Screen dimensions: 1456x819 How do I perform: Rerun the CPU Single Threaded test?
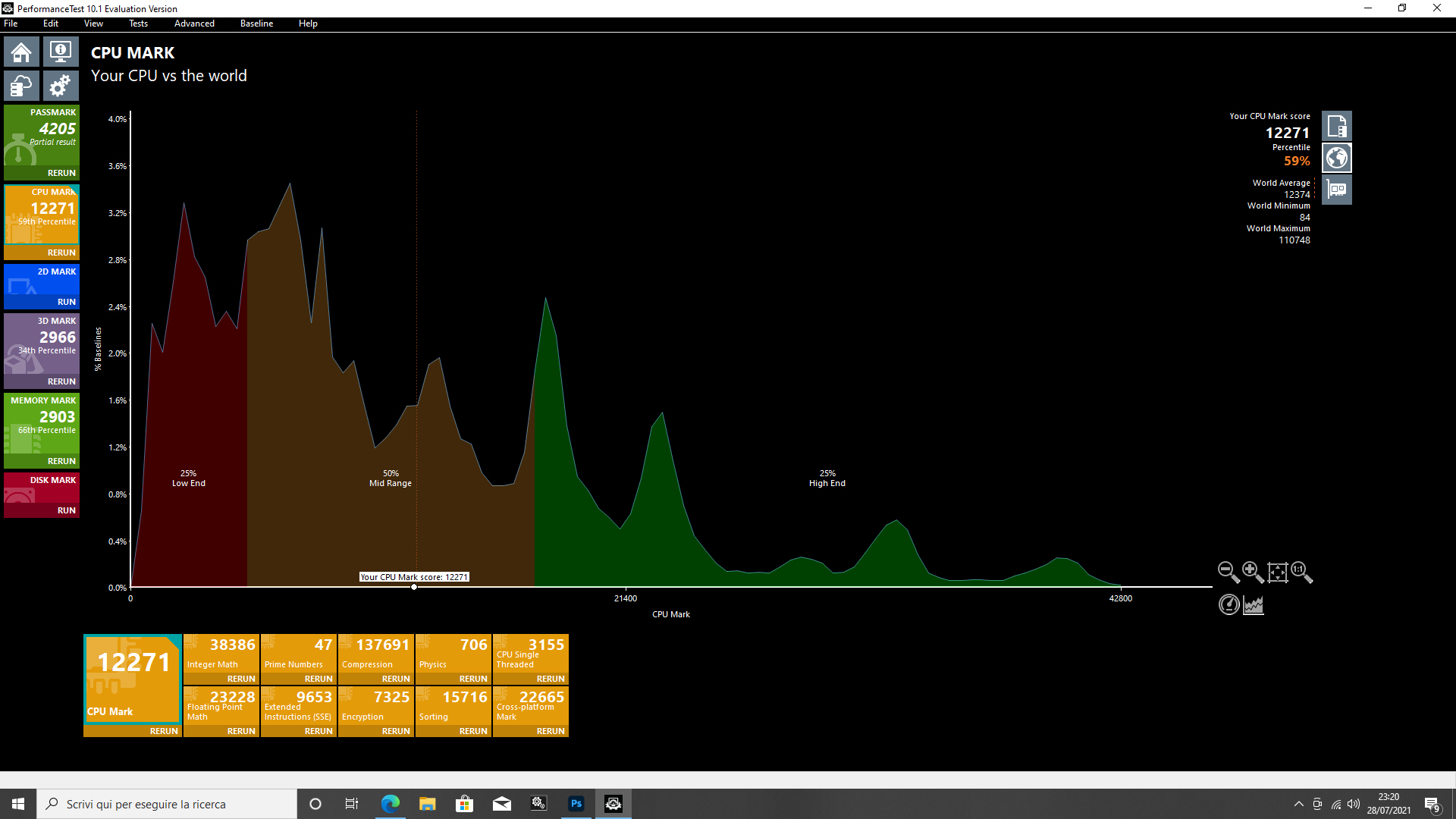[551, 679]
